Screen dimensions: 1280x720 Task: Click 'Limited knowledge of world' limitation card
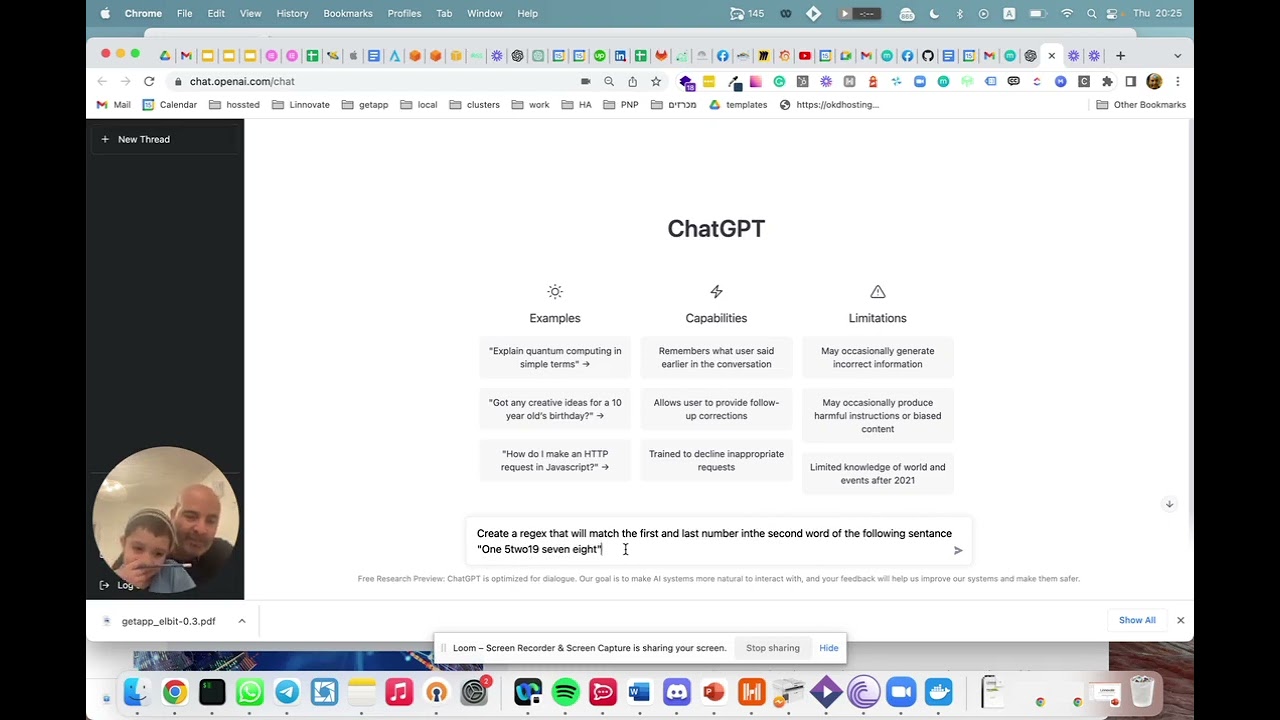click(877, 473)
